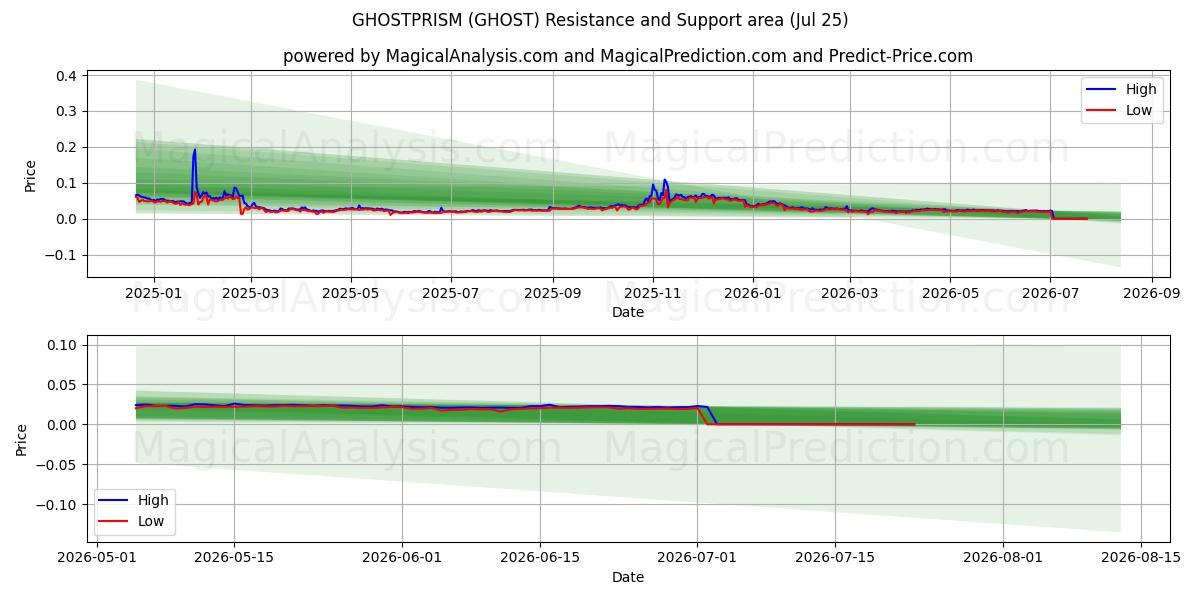Click the bottom chart 'Date' axis label
1200x600 pixels.
628,577
